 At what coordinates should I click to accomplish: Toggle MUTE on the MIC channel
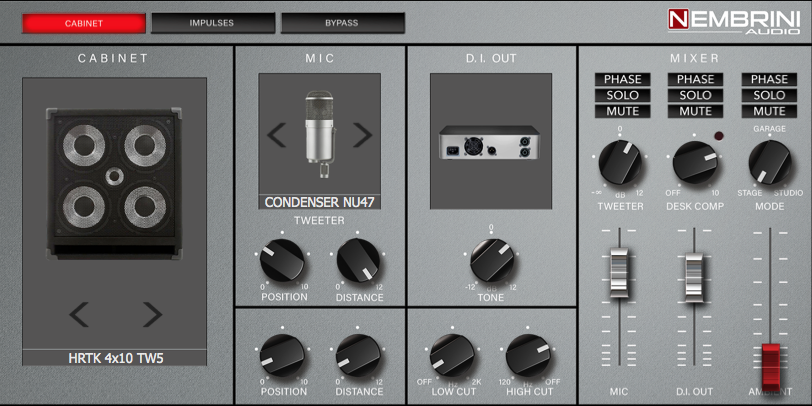[622, 111]
